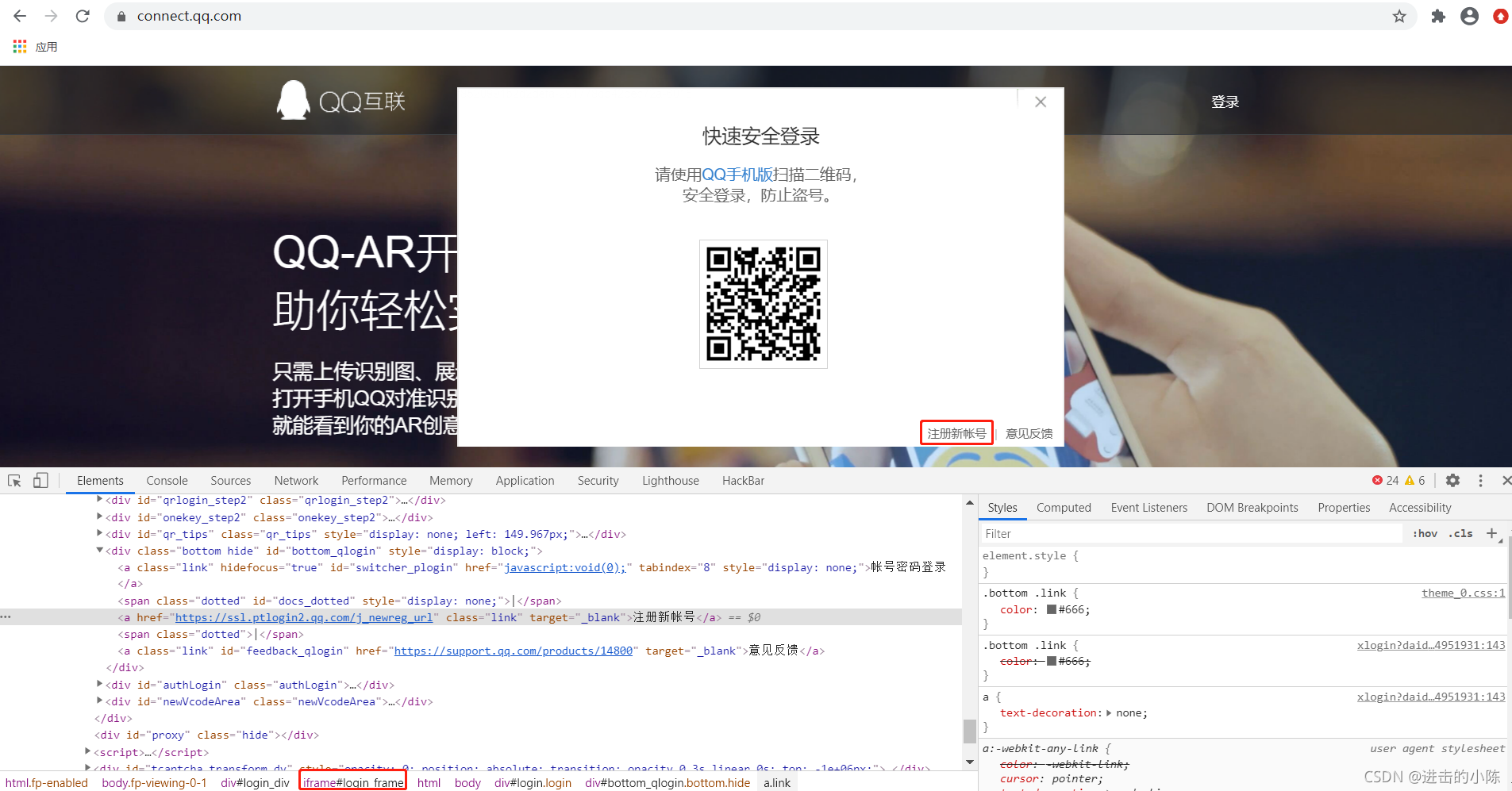Go back with browser back arrow
Image resolution: width=1512 pixels, height=791 pixels.
click(20, 16)
